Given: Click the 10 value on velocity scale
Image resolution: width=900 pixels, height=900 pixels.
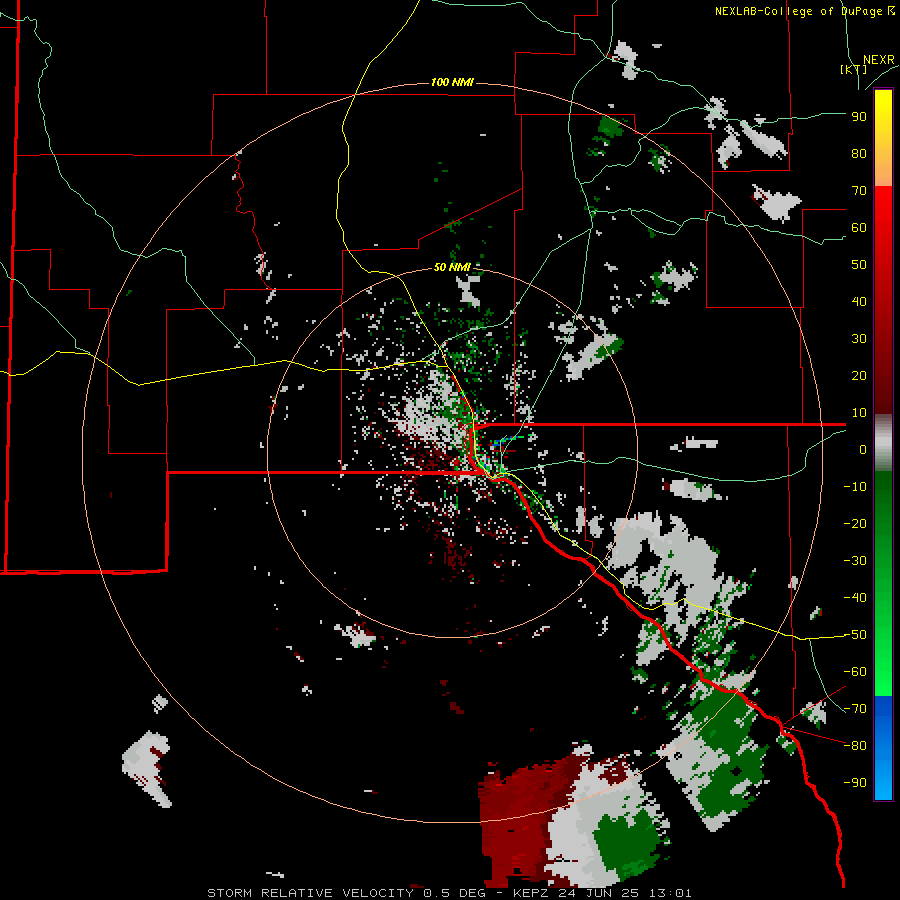Looking at the screenshot, I should click(859, 413).
